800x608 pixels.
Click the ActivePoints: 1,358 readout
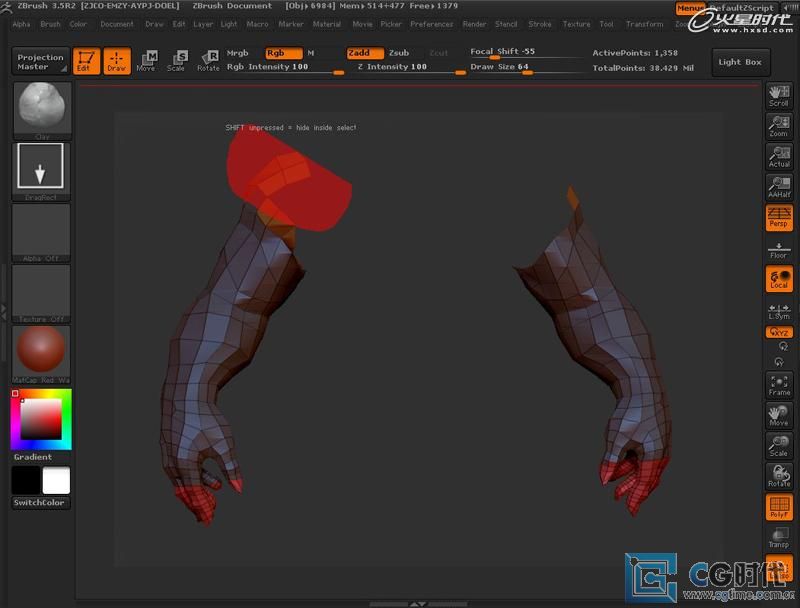(635, 53)
